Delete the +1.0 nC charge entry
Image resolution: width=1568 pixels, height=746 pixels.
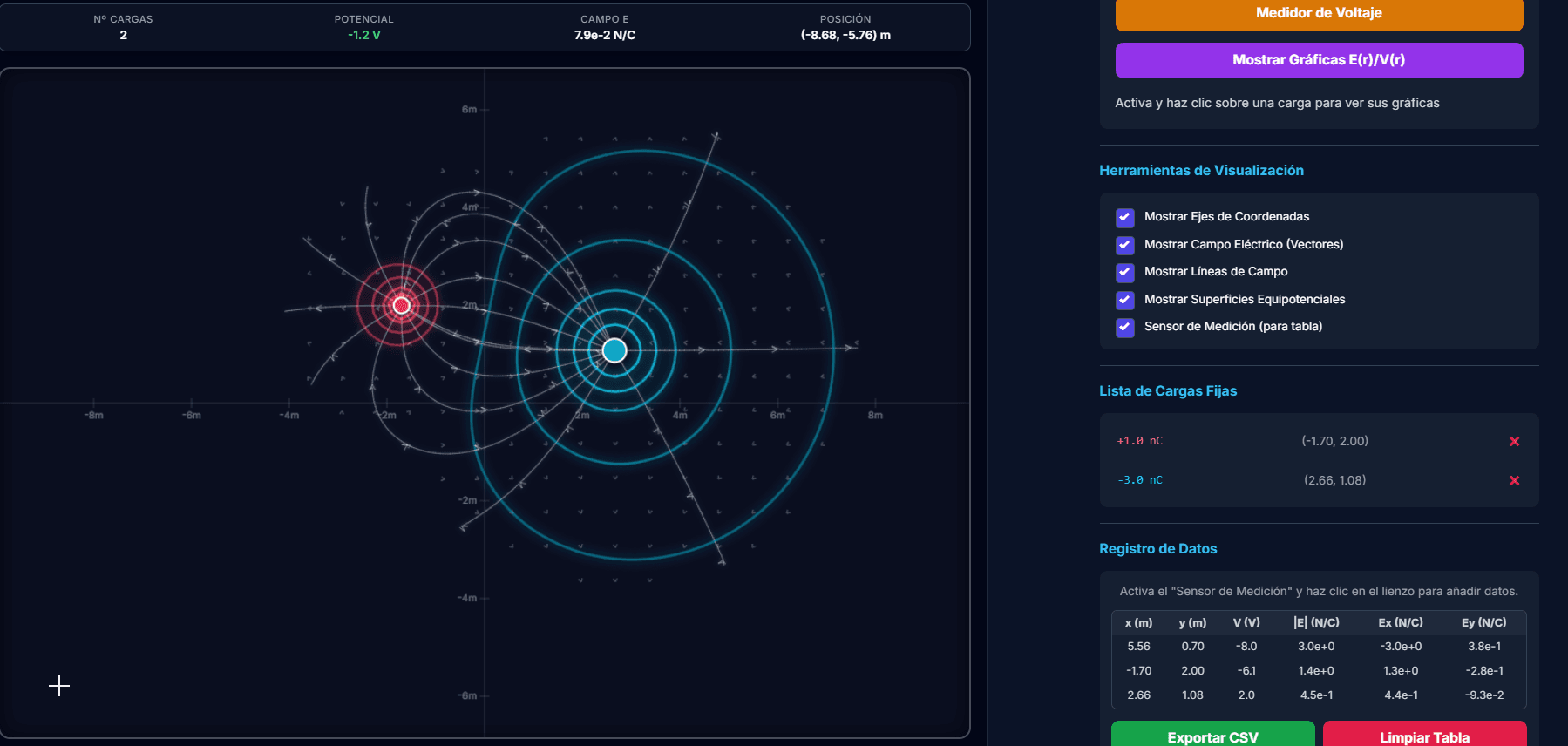click(x=1514, y=442)
